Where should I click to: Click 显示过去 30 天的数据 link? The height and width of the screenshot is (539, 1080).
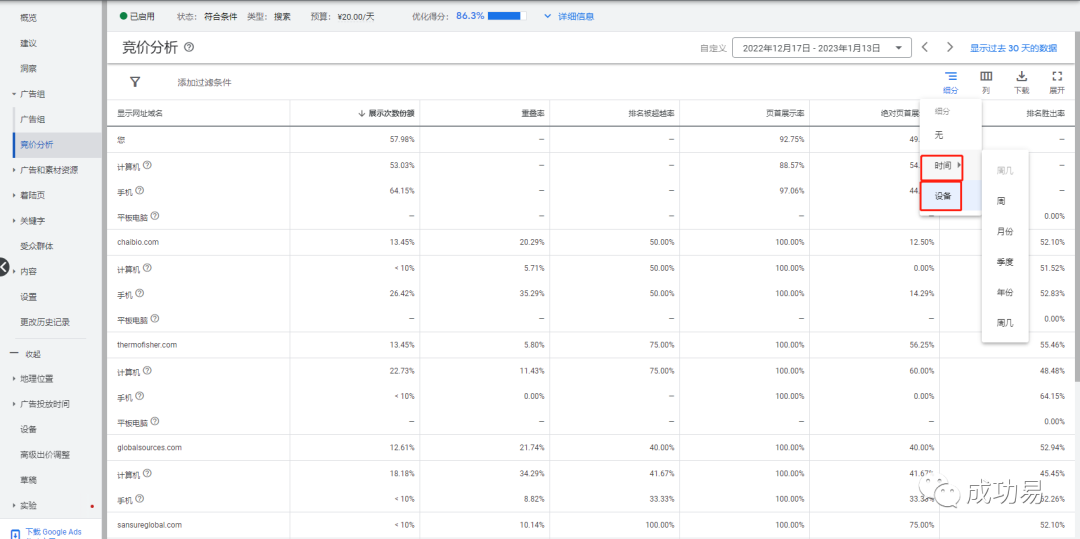tap(1013, 47)
